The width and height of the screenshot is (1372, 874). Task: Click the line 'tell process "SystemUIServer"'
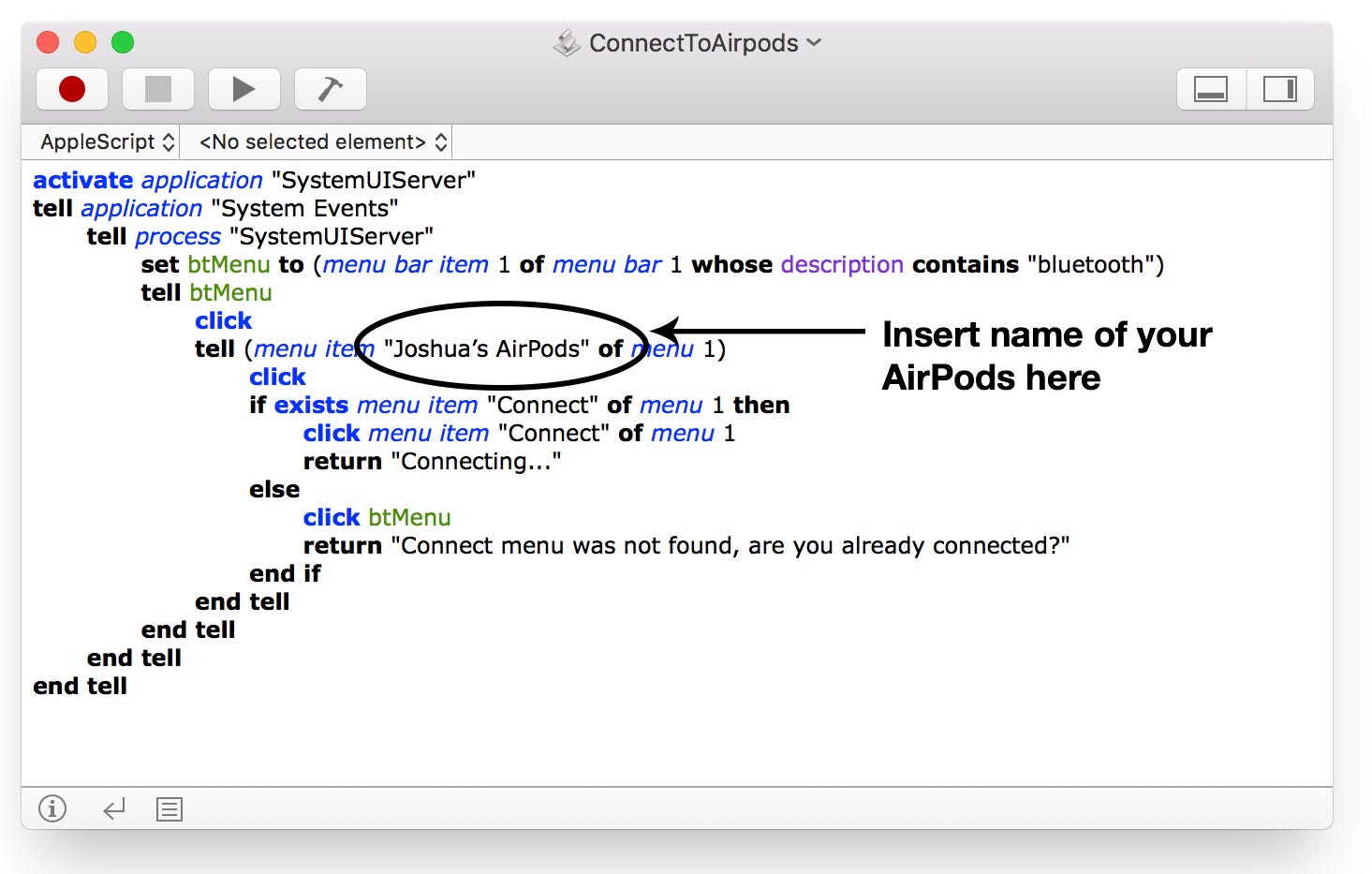coord(260,236)
